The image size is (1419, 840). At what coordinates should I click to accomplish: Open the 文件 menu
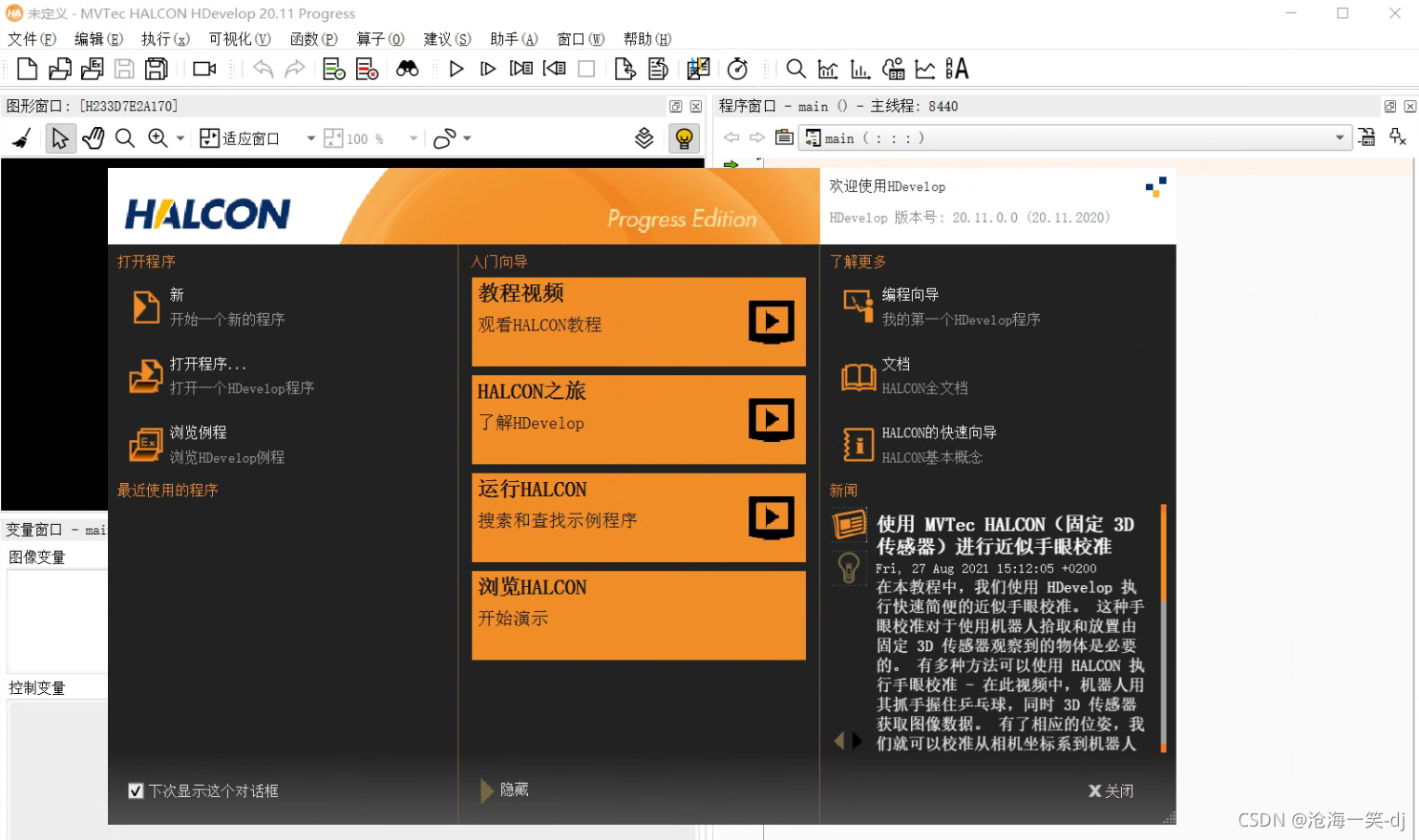tap(32, 39)
